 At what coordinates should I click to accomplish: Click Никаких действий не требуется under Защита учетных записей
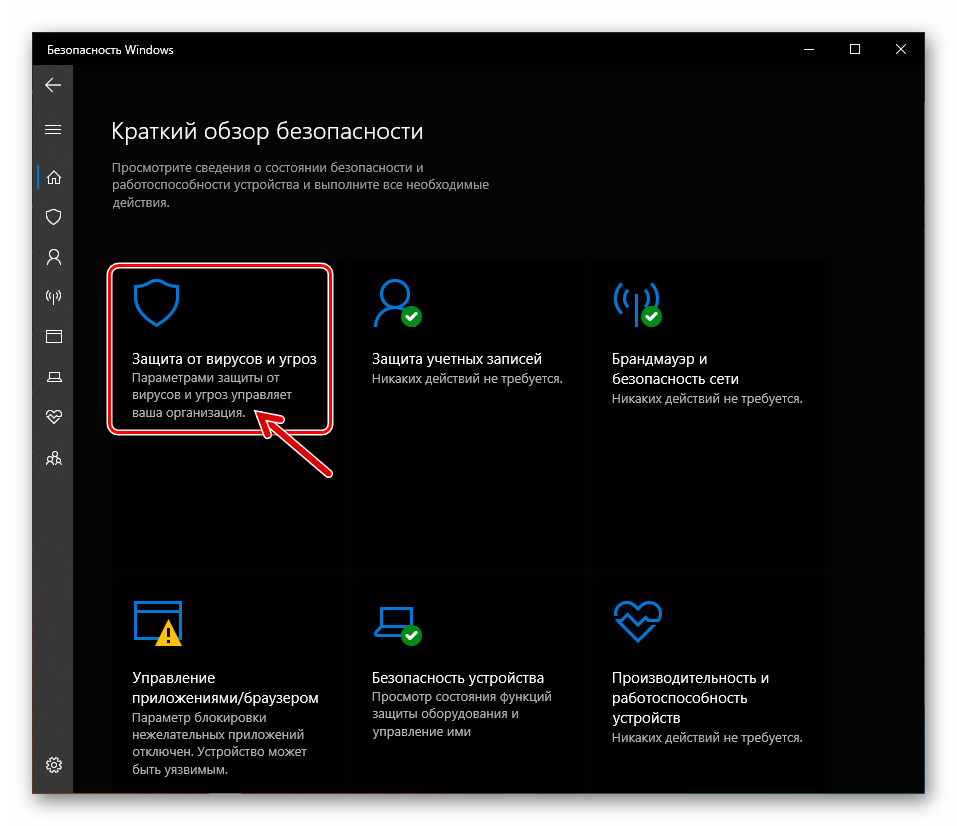click(x=467, y=379)
